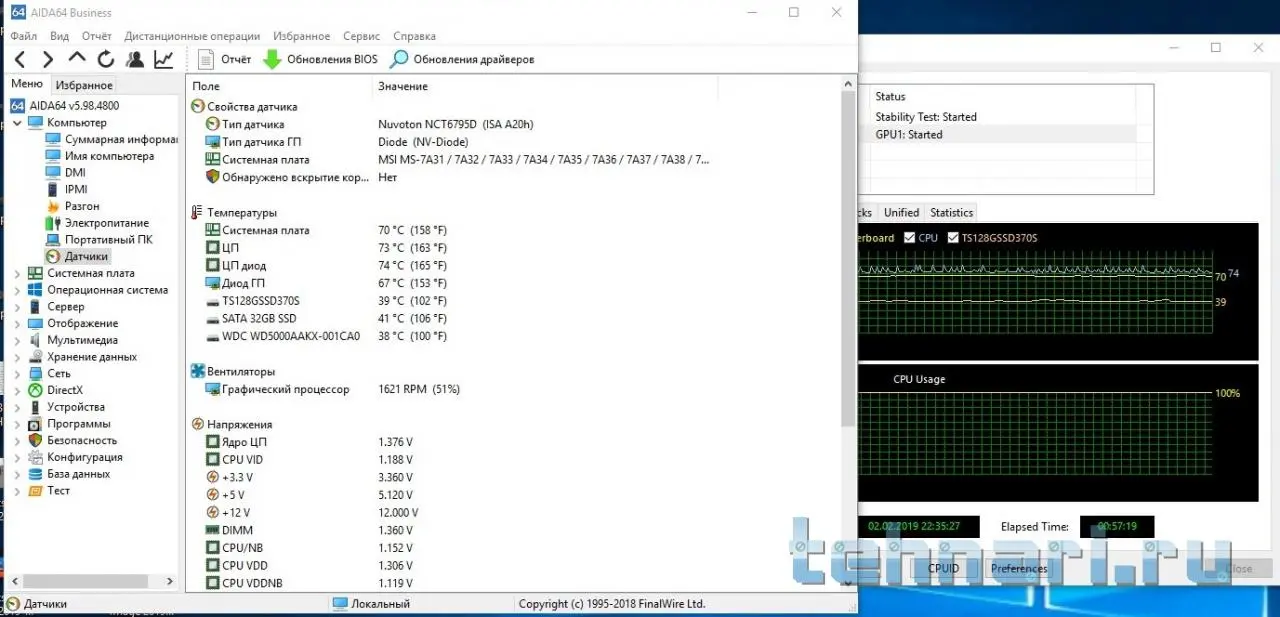Select the AIDA64 v5.98.4800 root node

[x=74, y=105]
